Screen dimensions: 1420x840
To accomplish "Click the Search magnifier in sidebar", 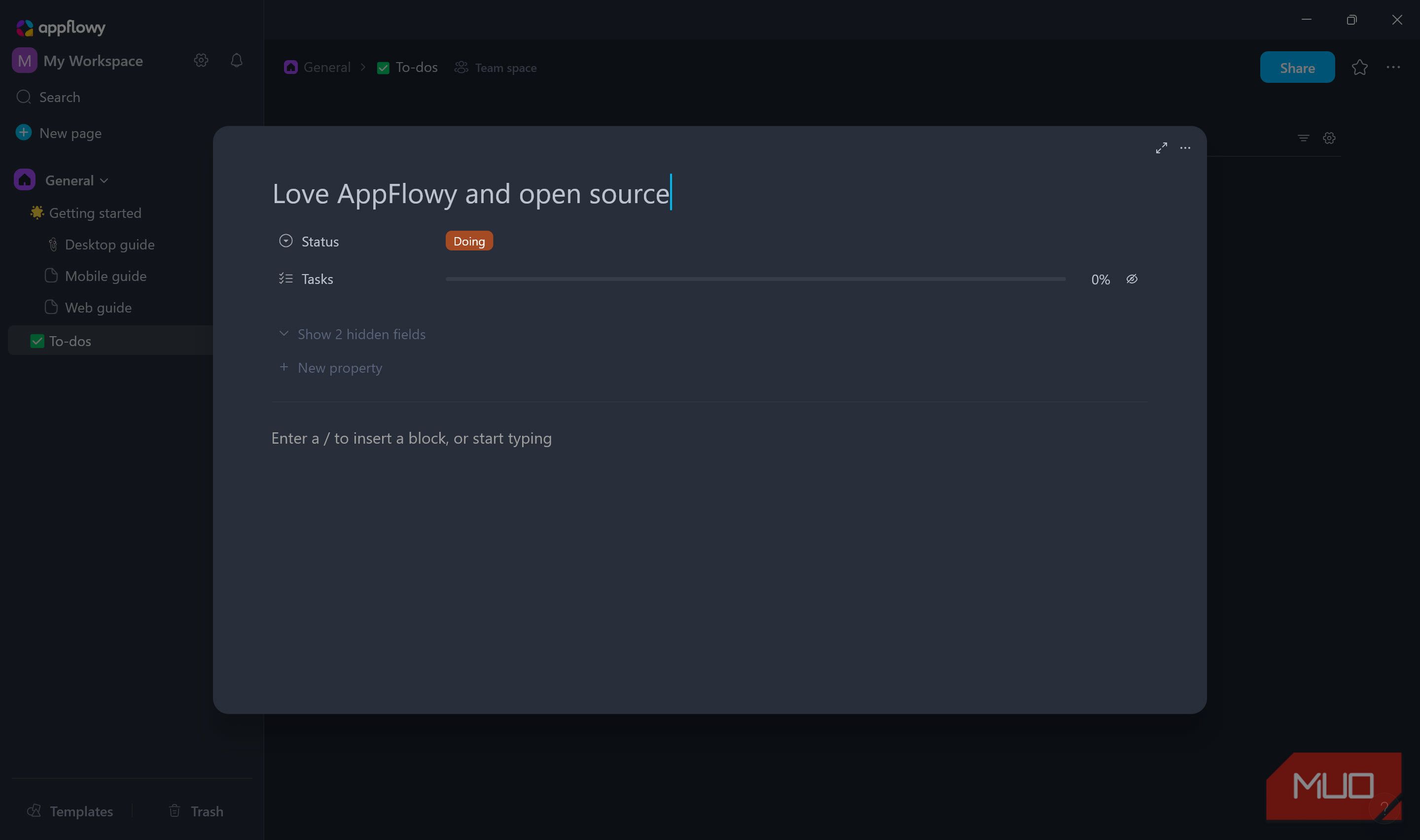I will pos(24,97).
